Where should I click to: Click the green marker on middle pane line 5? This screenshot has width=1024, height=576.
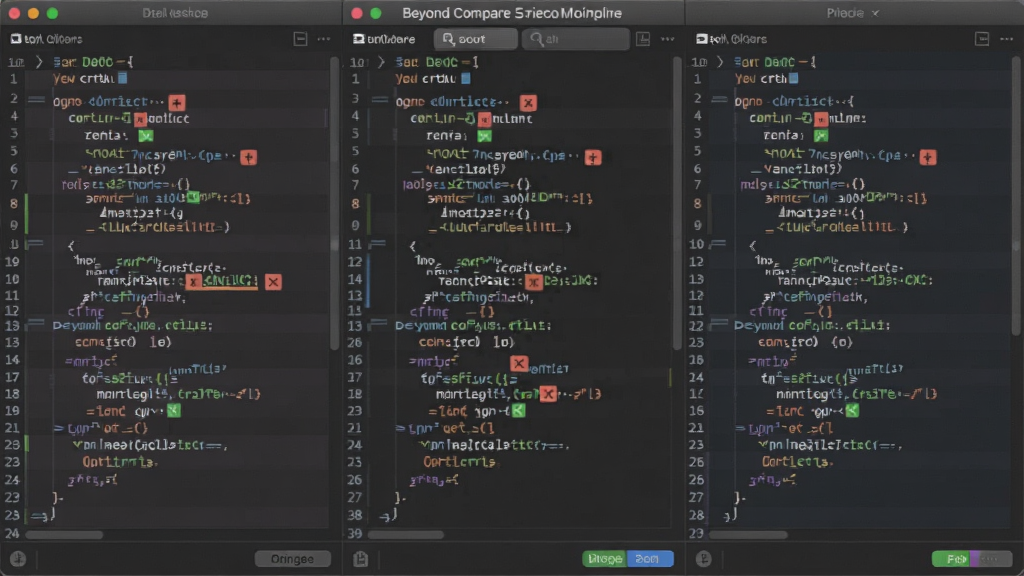tap(484, 136)
